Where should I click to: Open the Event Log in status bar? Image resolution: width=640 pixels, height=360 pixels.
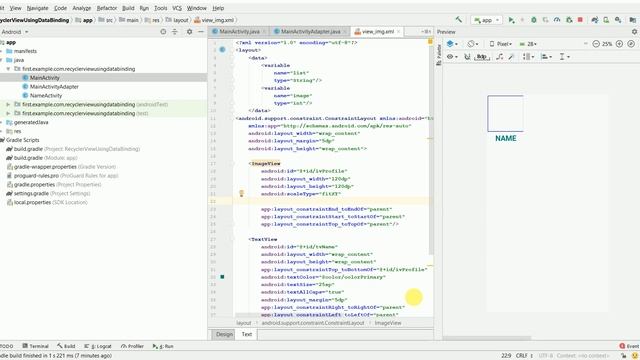629,346
